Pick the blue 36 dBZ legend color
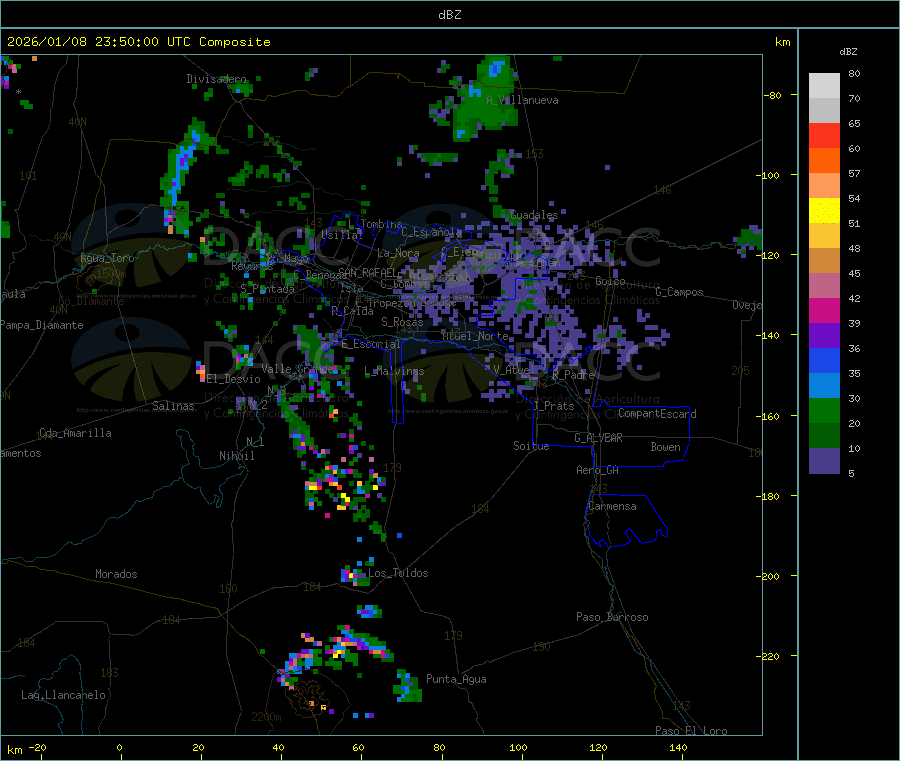Image resolution: width=900 pixels, height=761 pixels. click(x=824, y=360)
